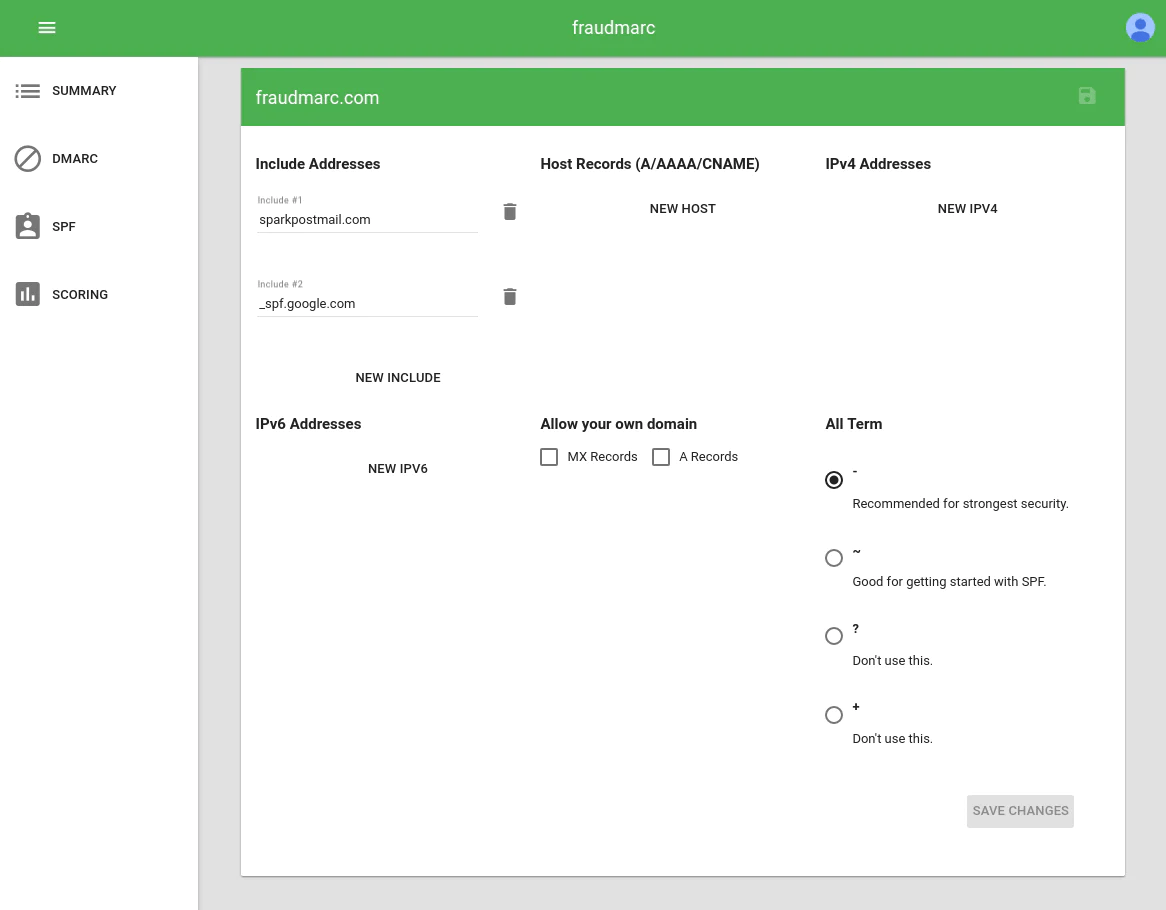
Task: Go to the DMARC section label
Action: point(75,159)
